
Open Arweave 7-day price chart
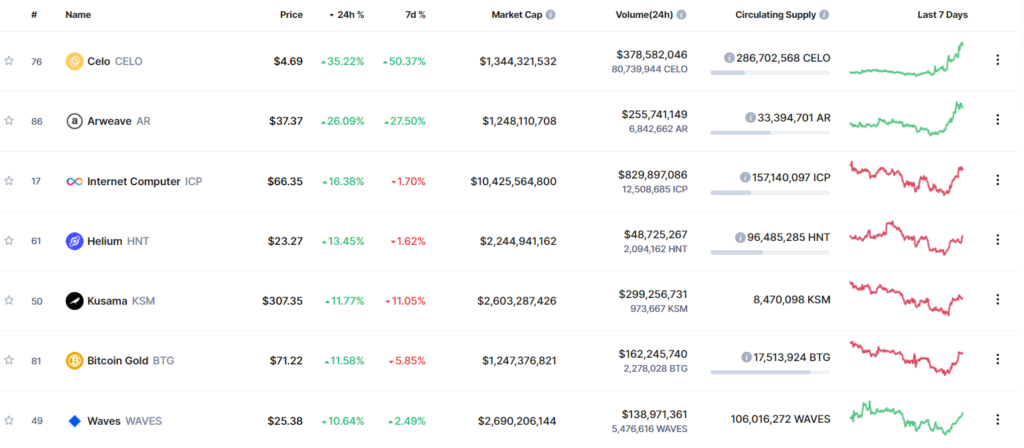pos(906,119)
